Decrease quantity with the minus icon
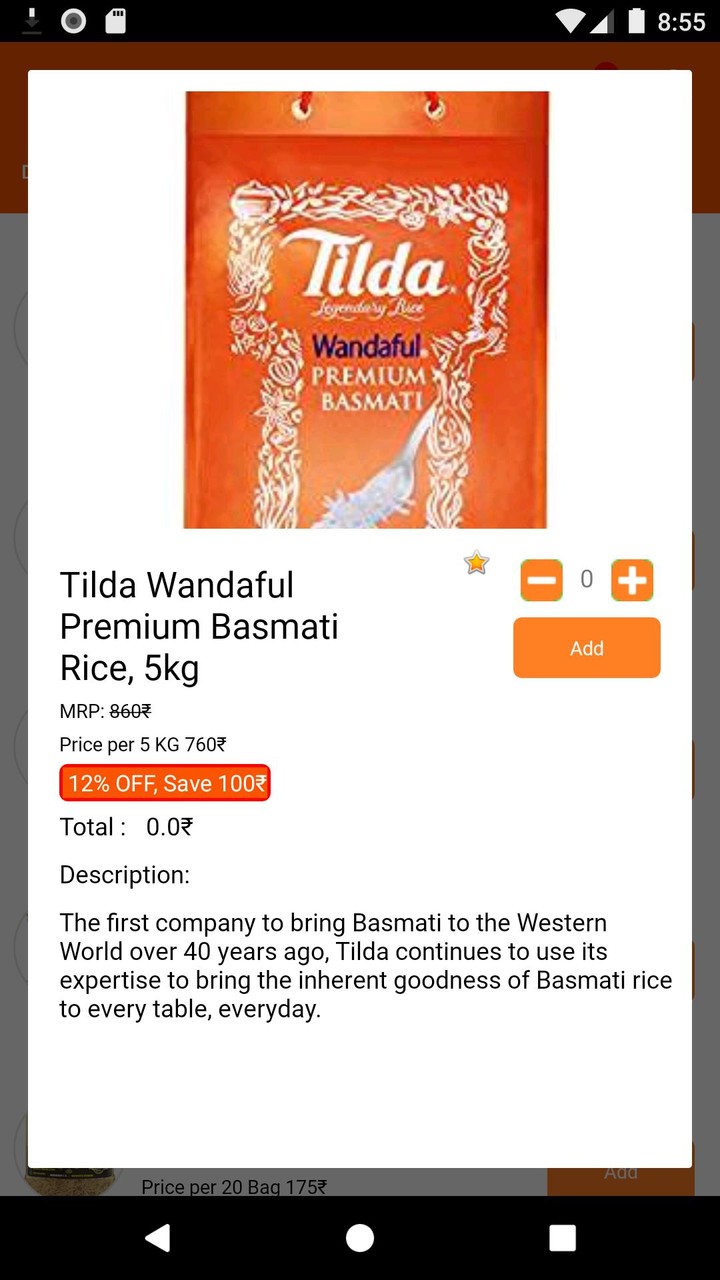Viewport: 720px width, 1280px height. click(x=541, y=580)
